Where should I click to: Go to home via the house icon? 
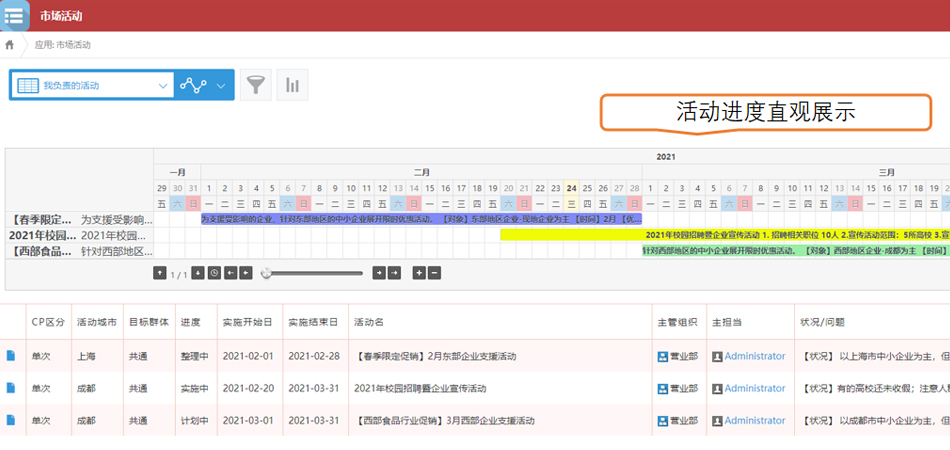10,45
